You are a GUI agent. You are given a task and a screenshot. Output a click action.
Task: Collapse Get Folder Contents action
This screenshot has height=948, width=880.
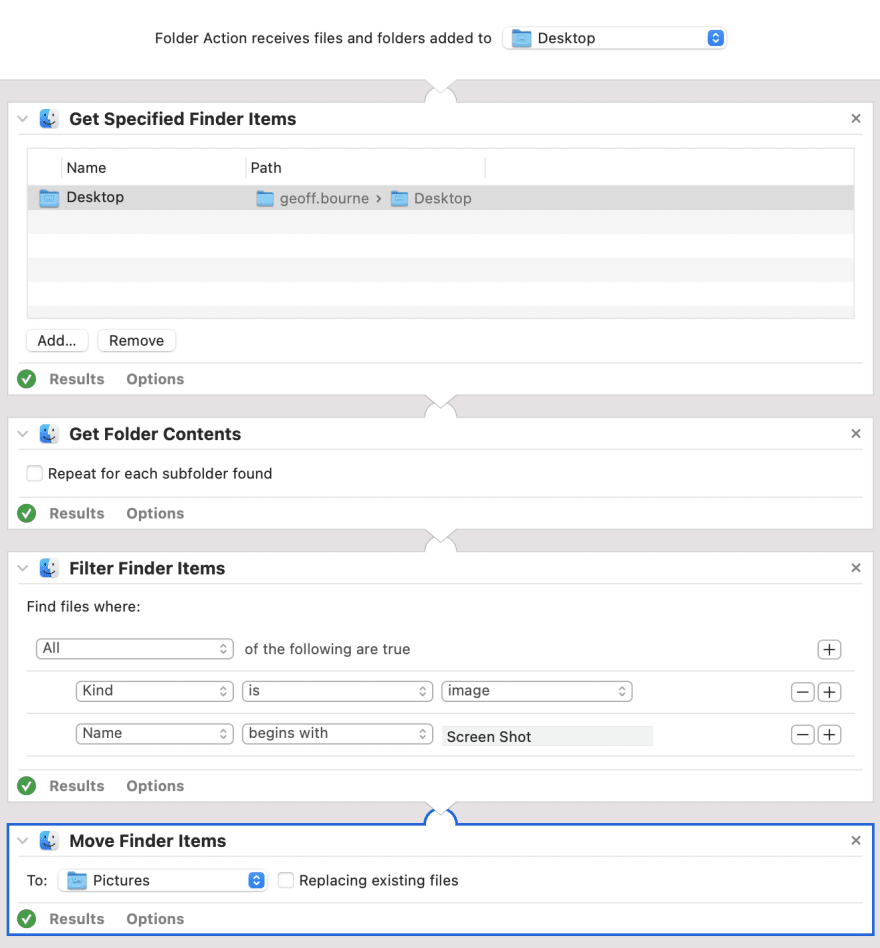[23, 433]
